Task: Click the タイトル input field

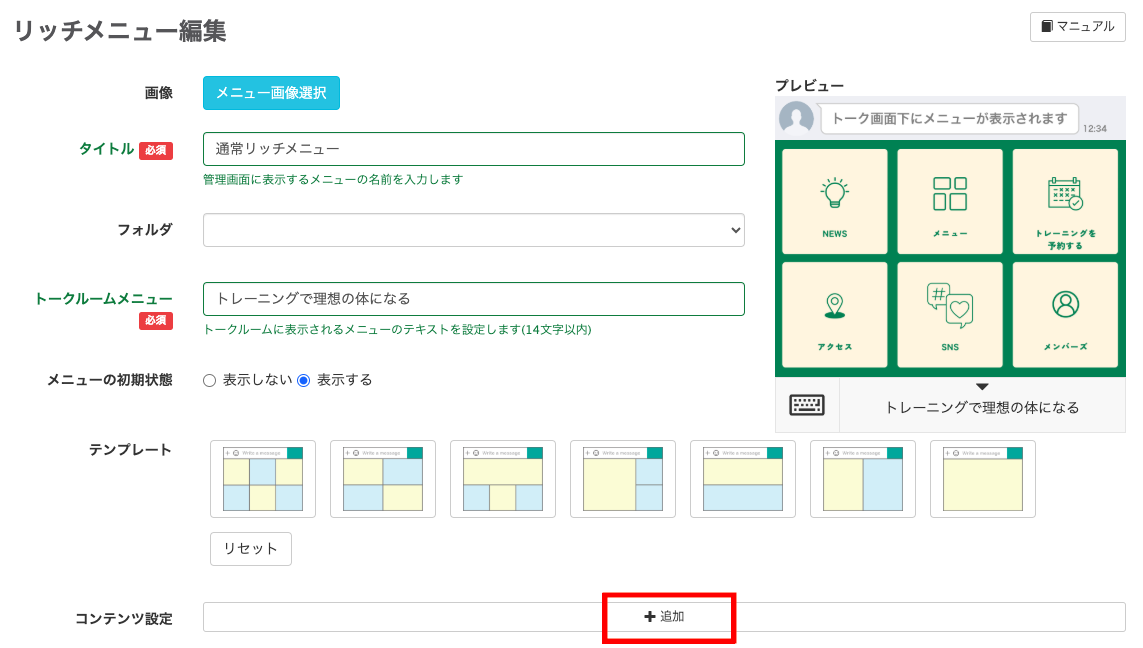Action: 473,149
